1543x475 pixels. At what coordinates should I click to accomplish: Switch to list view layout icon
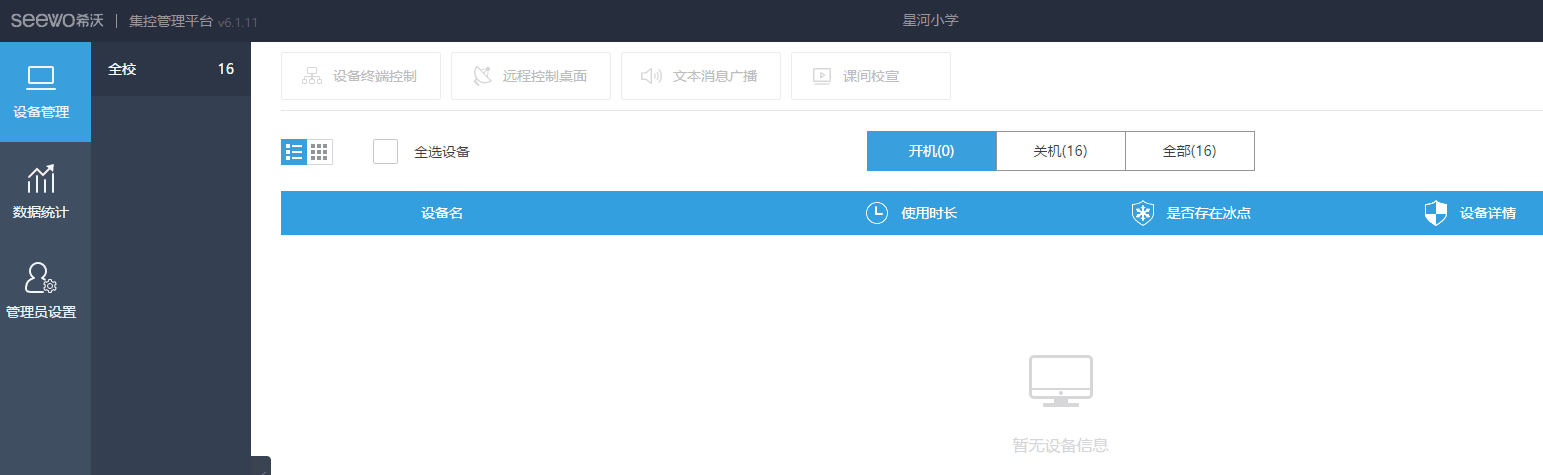(x=294, y=152)
